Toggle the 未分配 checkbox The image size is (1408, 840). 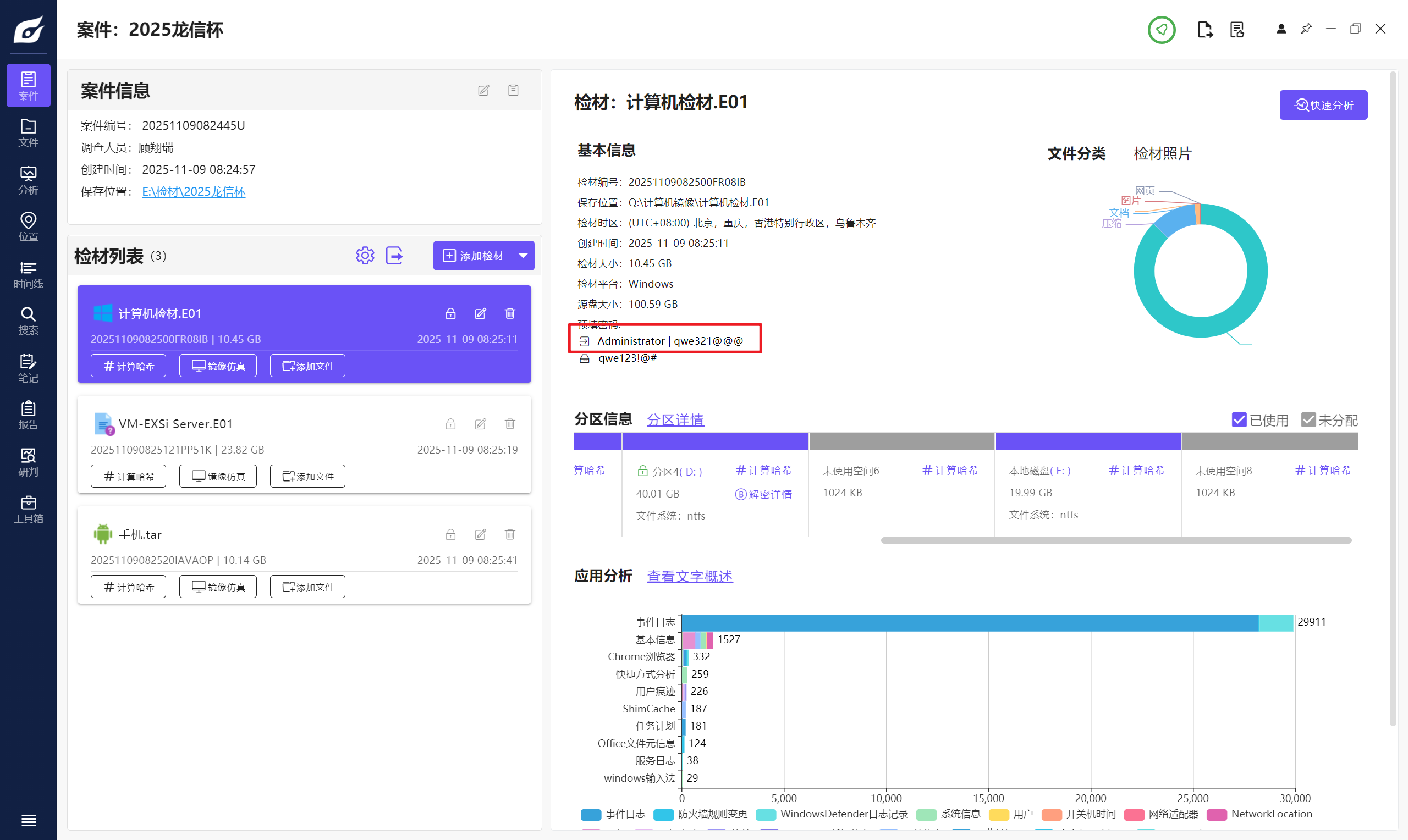click(x=1308, y=420)
